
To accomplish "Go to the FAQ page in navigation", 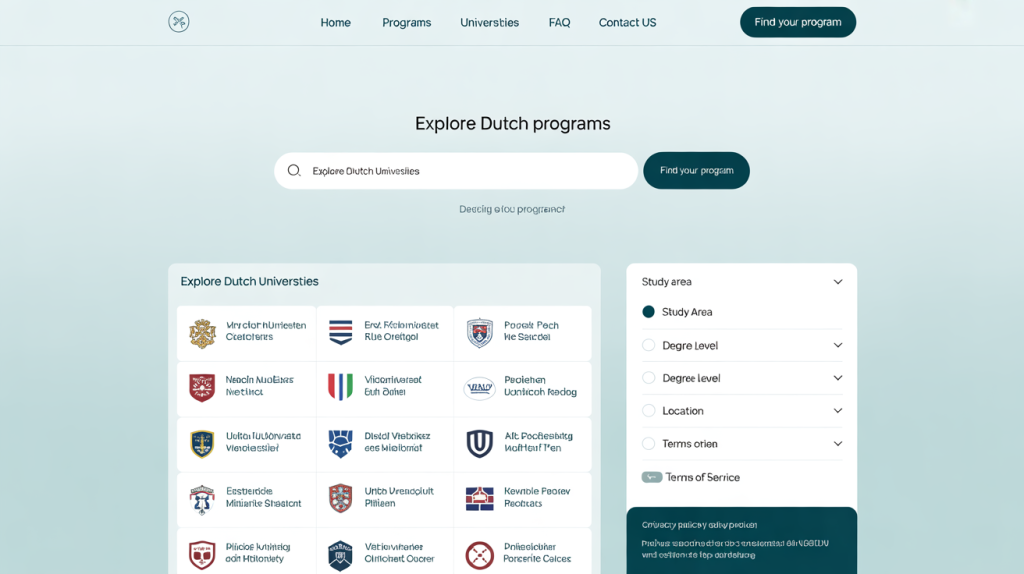I will (x=559, y=22).
